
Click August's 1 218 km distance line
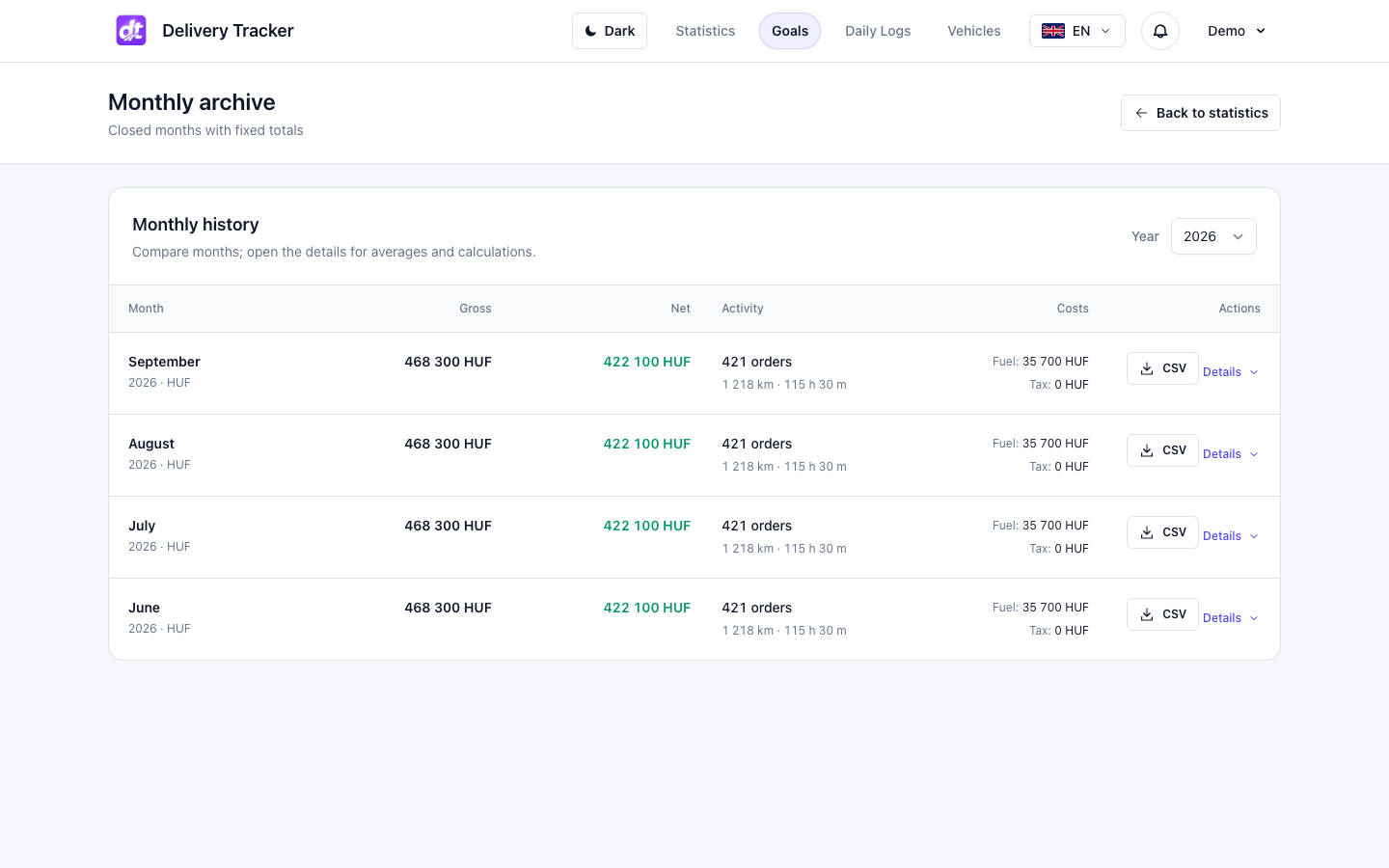[784, 467]
